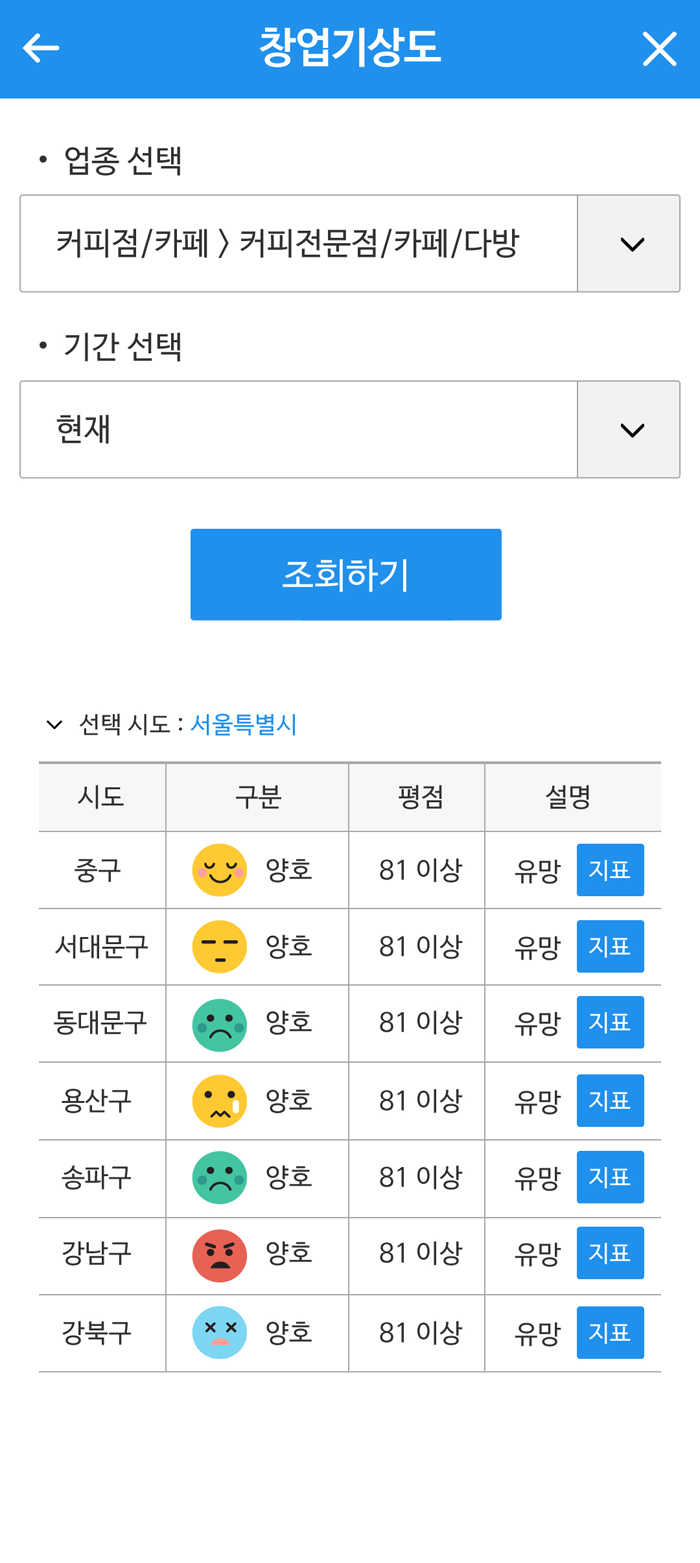Click the red angry face for 강남구
The width and height of the screenshot is (700, 1563).
coord(220,1254)
